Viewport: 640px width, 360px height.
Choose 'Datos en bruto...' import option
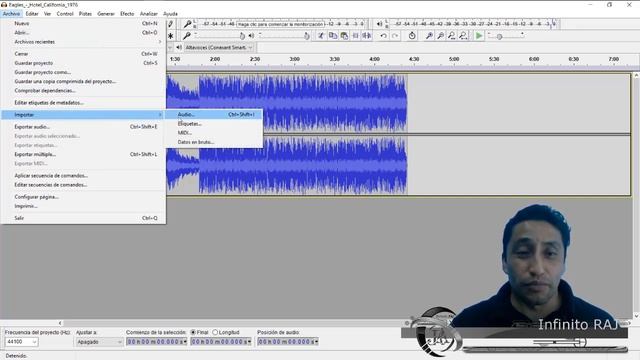(214, 142)
